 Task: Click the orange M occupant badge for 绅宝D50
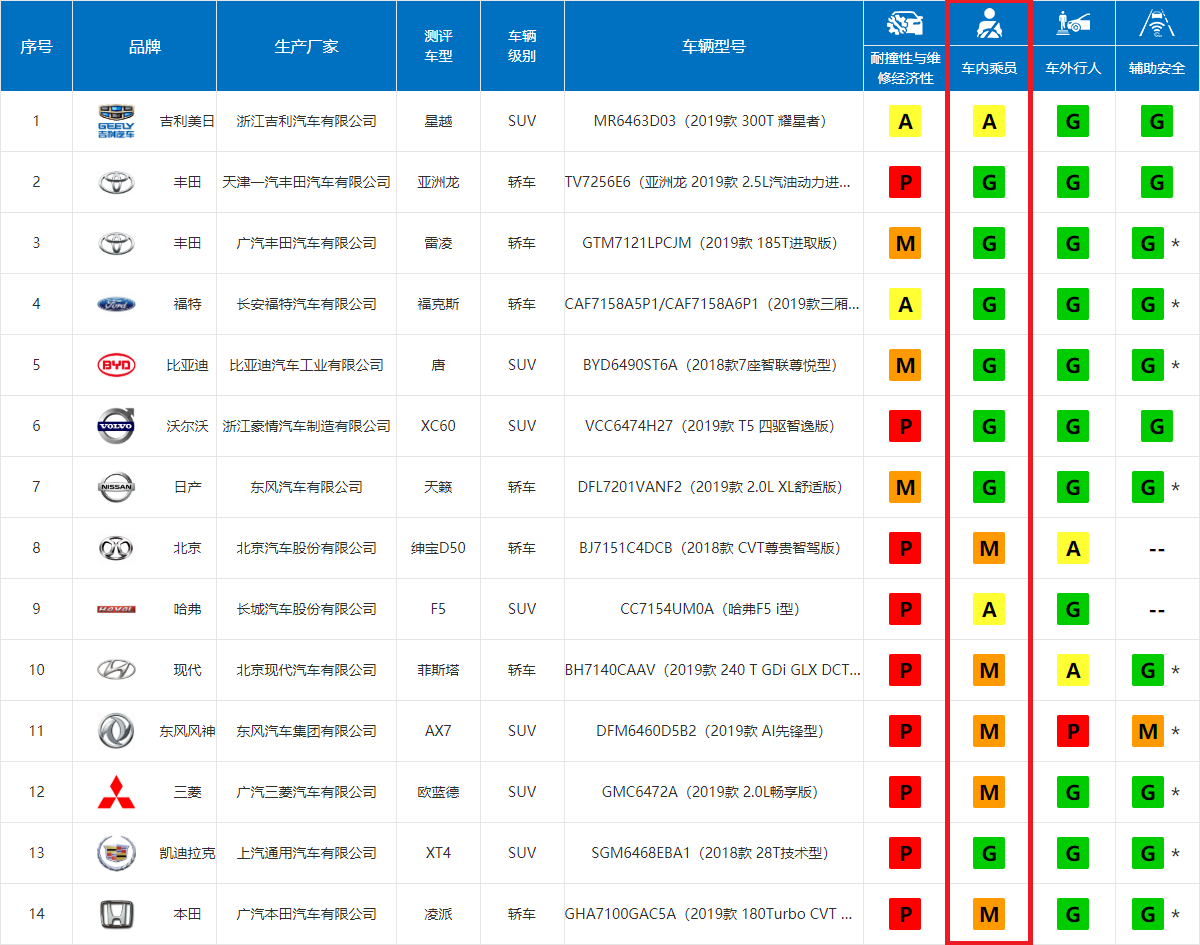click(x=989, y=549)
